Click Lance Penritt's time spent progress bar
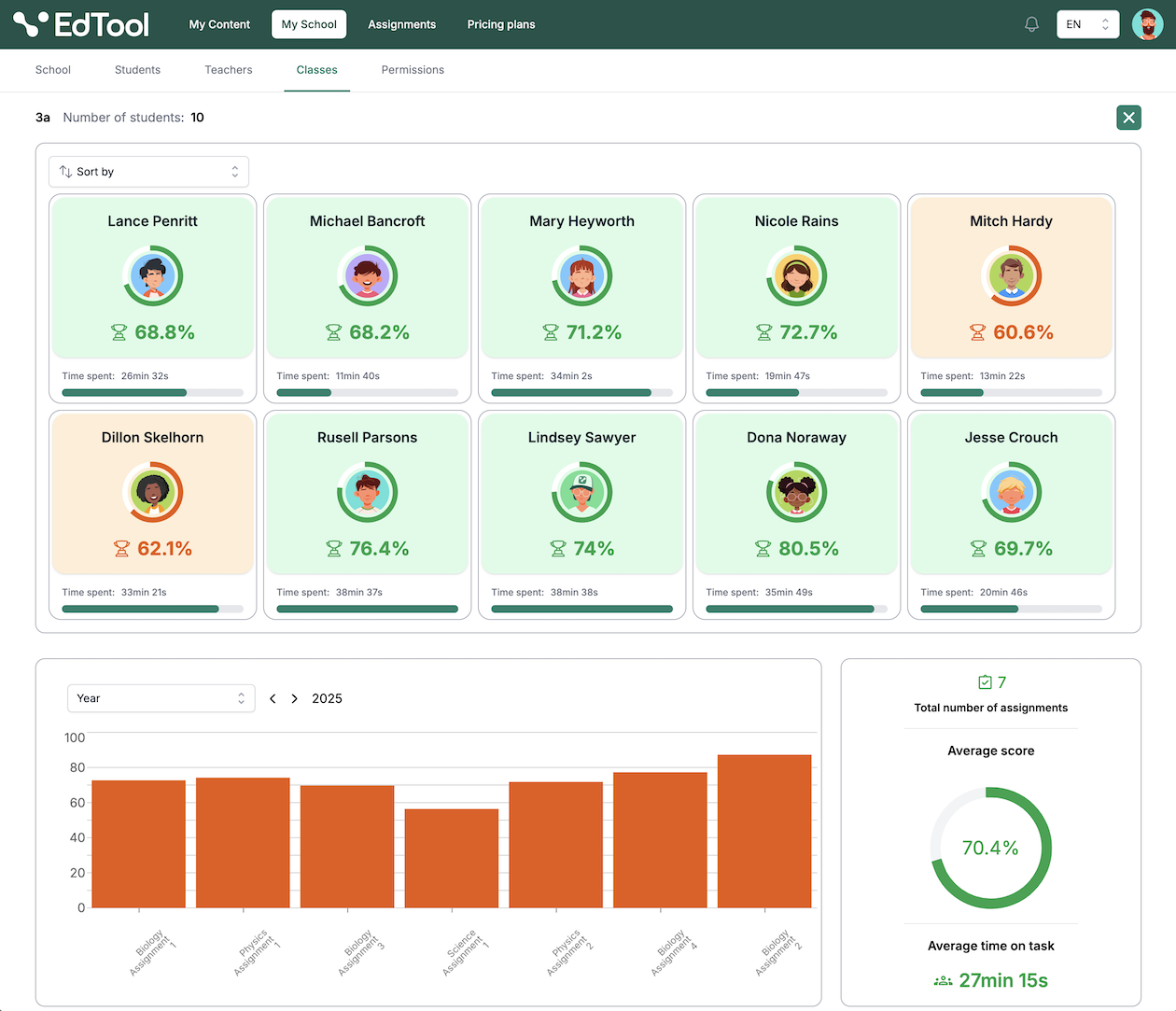Screen dimensions: 1176x1011 click(153, 393)
